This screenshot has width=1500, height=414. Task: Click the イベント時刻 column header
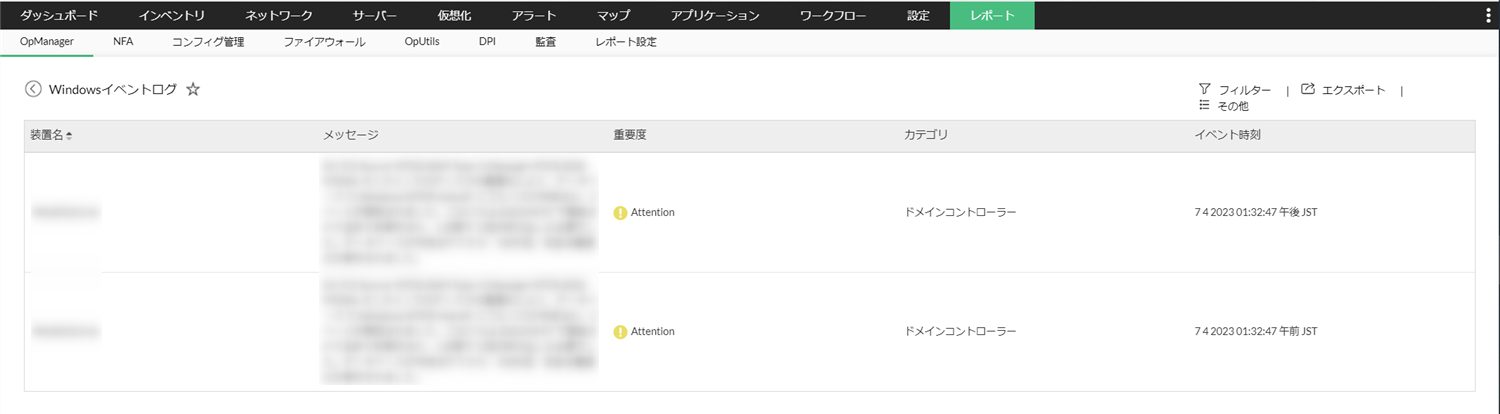1227,135
